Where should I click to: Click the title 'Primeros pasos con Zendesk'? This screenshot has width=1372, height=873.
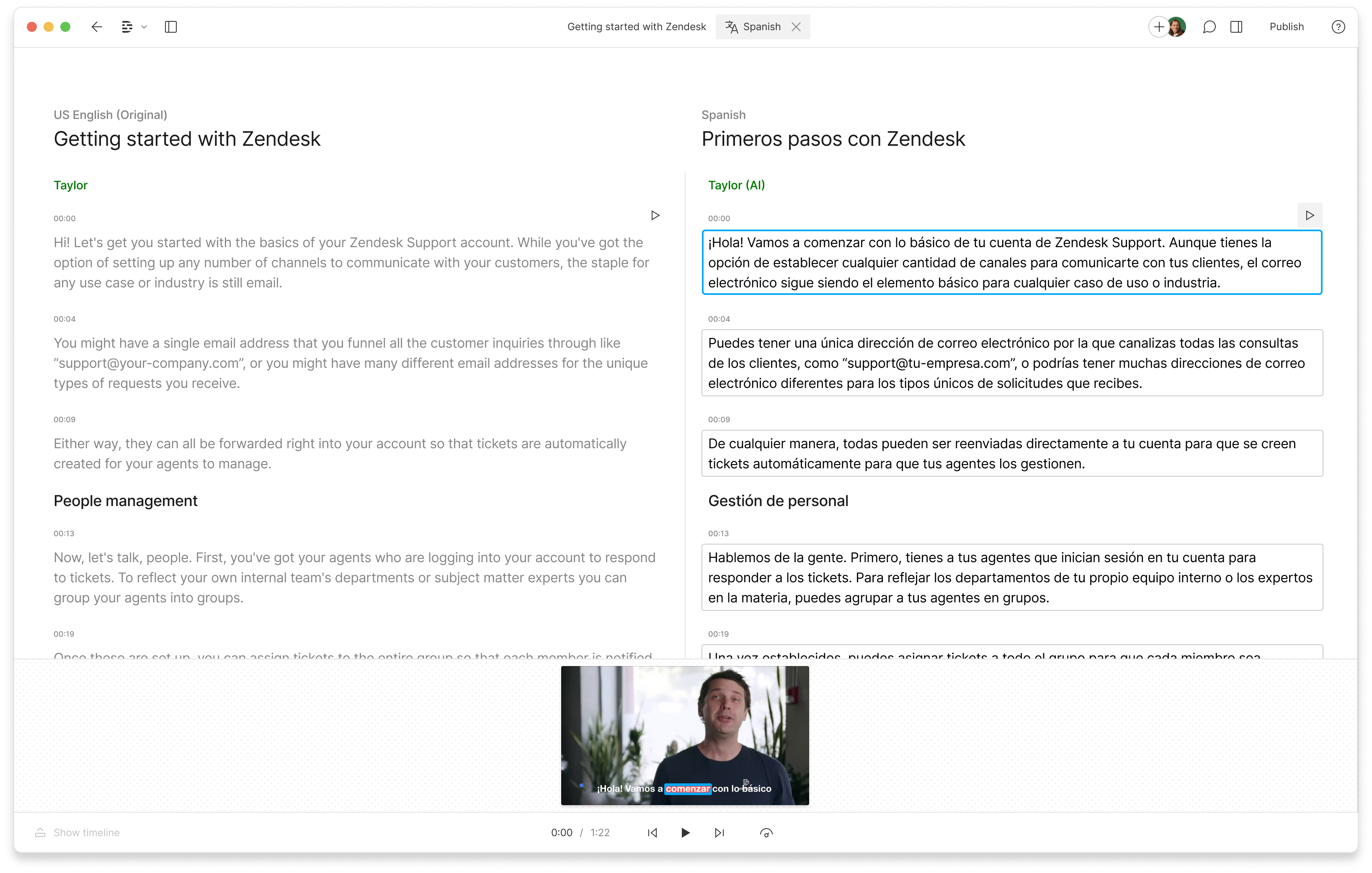(x=833, y=139)
